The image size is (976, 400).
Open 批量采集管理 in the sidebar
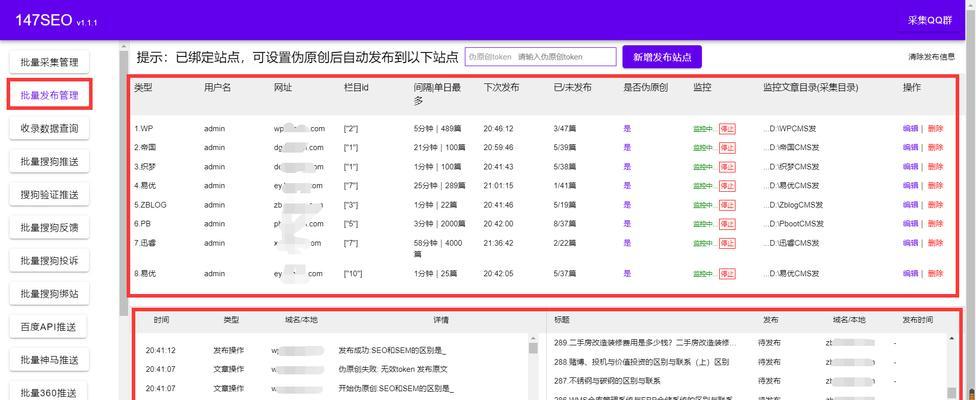[49, 62]
